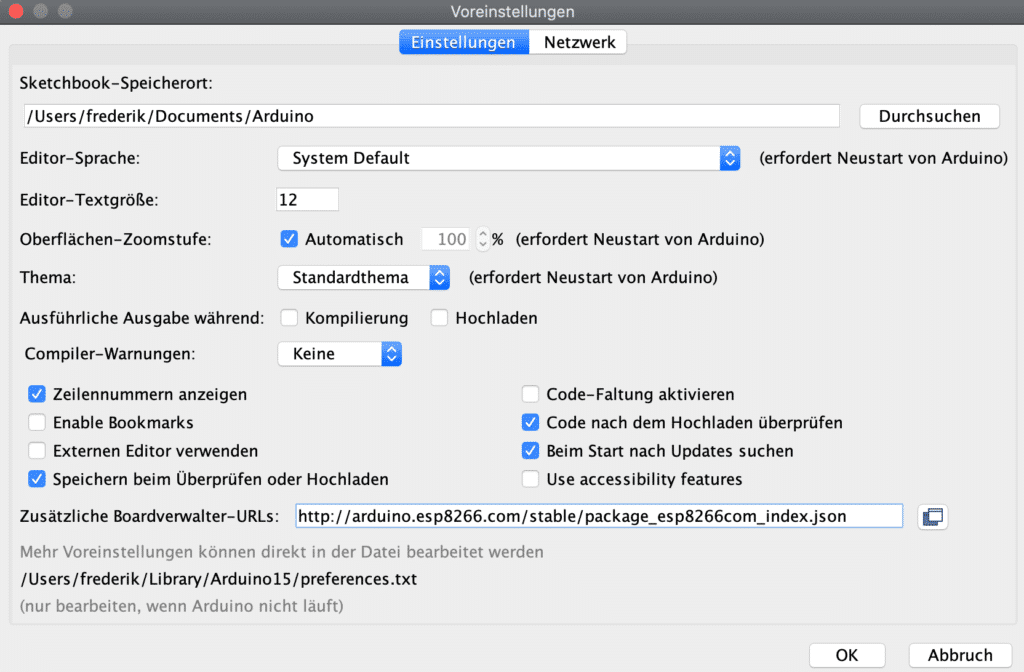
Task: Toggle Speichern beim Überprüfen oder Hochladen
Action: click(37, 479)
